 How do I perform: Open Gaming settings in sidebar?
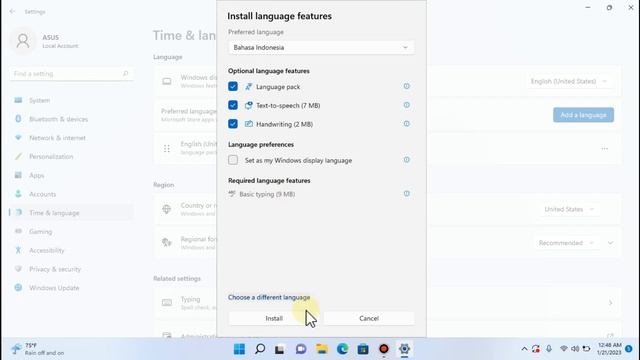click(71, 232)
